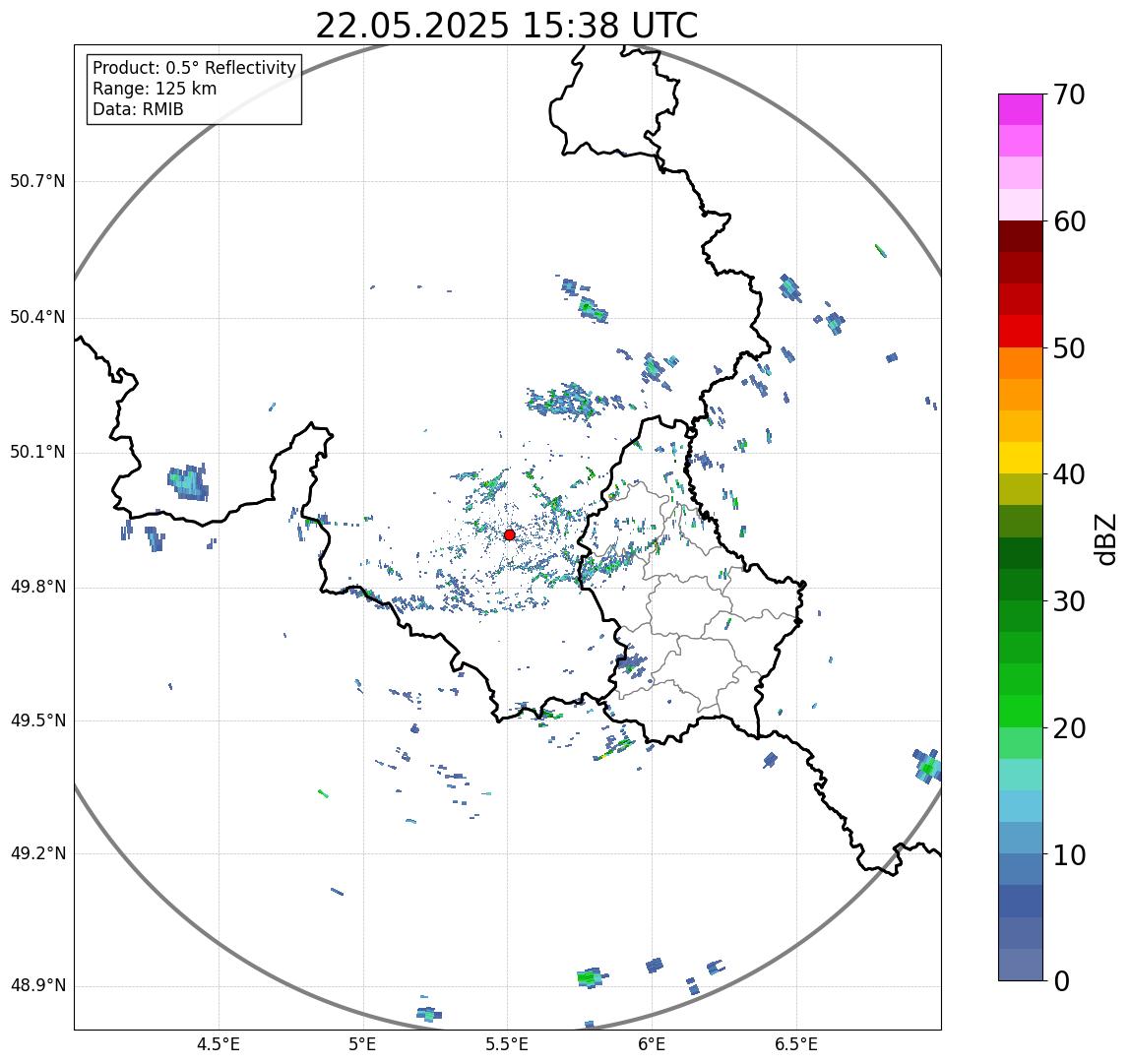Click the 48.9°N latitude label
Screen dimensions: 1130x1064
37,986
